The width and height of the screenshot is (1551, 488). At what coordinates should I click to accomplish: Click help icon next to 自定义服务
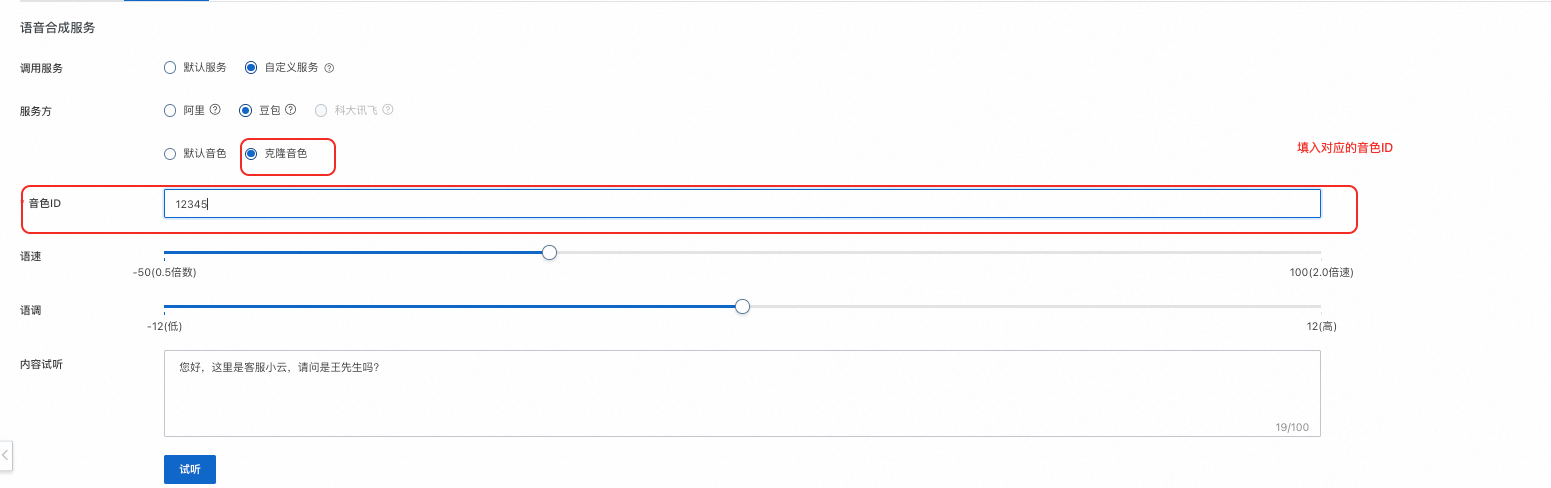click(x=329, y=68)
